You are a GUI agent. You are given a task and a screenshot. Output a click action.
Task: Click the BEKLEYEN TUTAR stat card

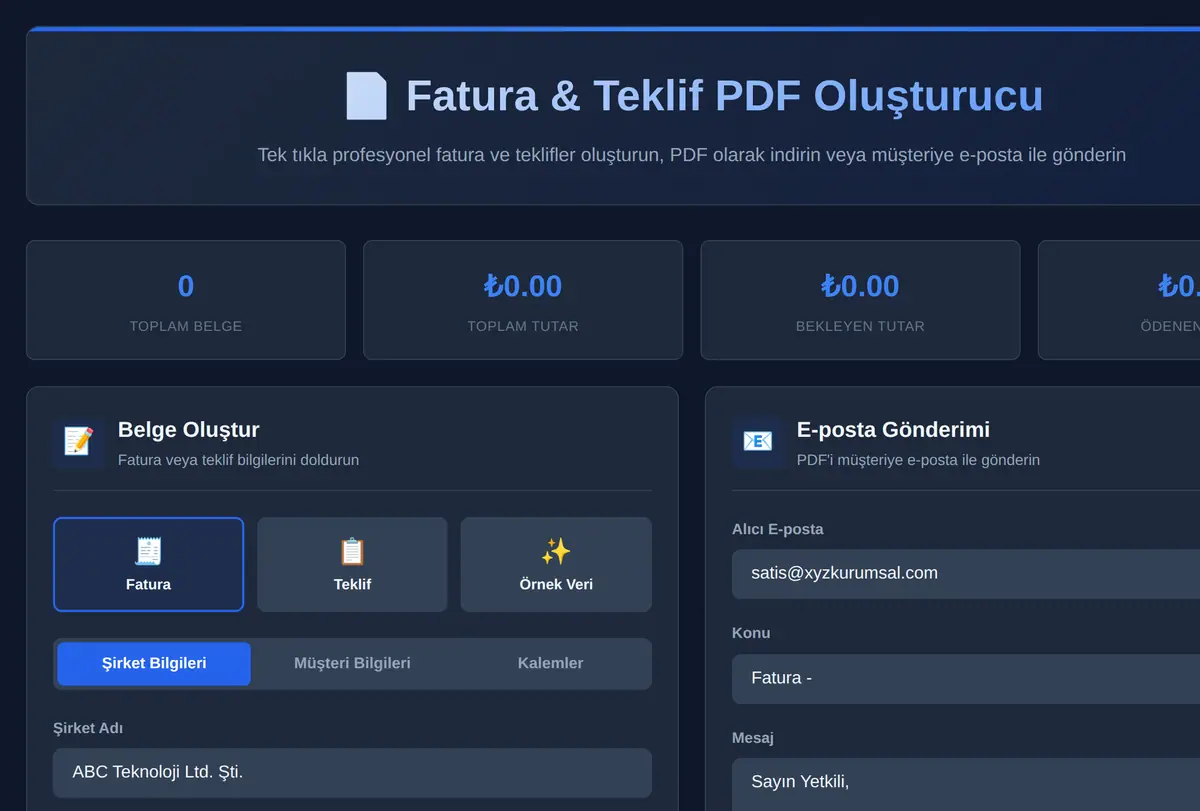point(860,300)
